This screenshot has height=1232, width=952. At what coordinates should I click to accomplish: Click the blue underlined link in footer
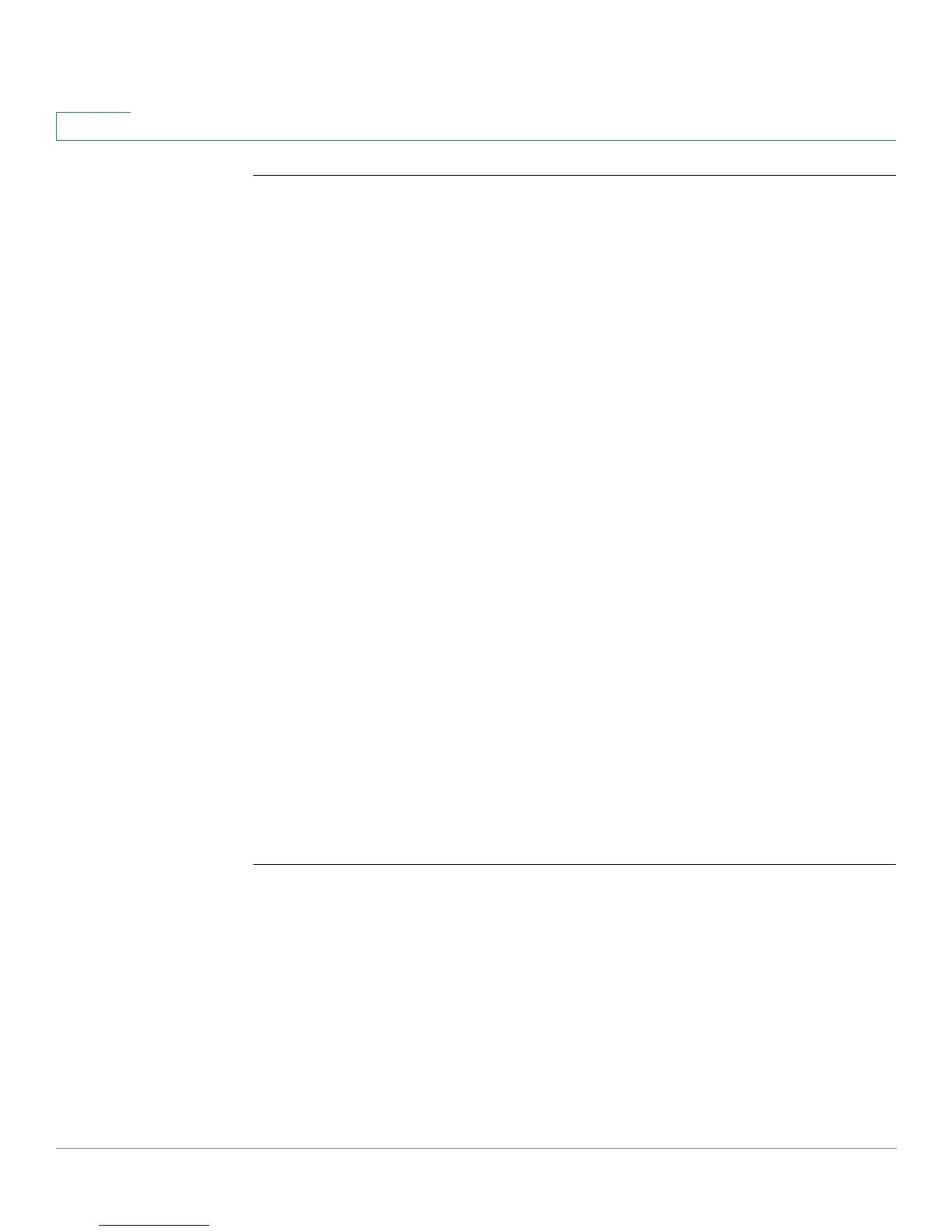click(x=155, y=1226)
